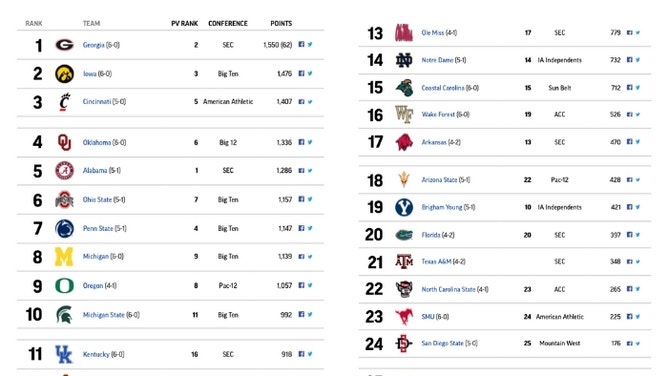The width and height of the screenshot is (668, 376).
Task: Open the Georgia team link
Action: tap(93, 45)
